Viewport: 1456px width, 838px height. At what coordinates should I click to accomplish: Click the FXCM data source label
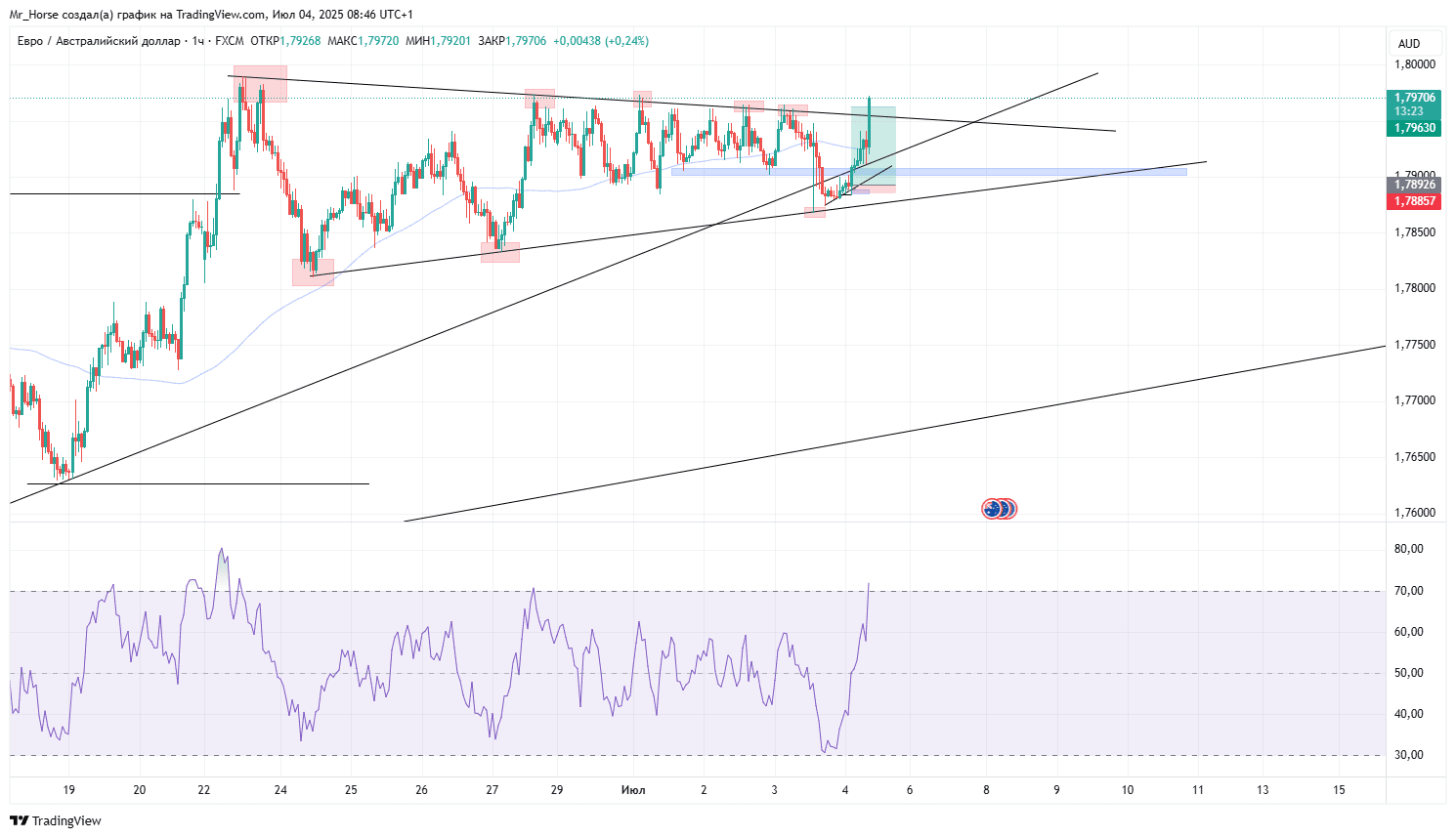coord(230,41)
